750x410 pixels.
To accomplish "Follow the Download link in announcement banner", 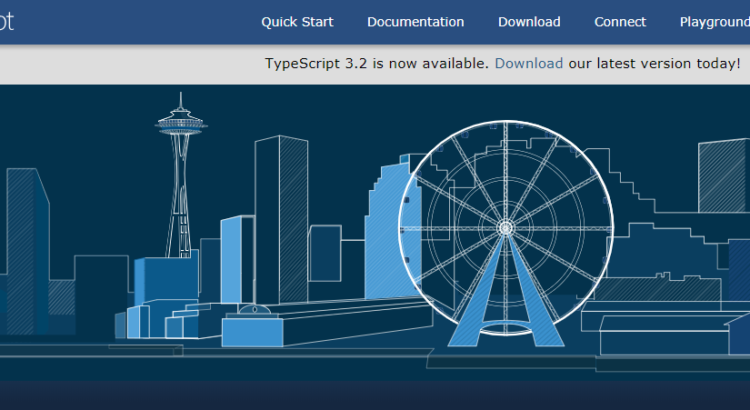I will click(528, 64).
